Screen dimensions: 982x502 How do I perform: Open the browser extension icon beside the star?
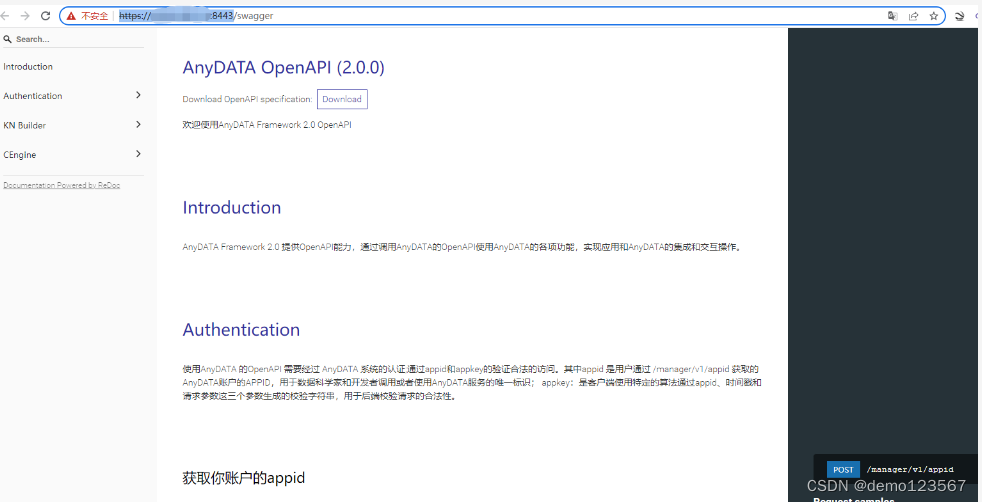pyautogui.click(x=959, y=16)
